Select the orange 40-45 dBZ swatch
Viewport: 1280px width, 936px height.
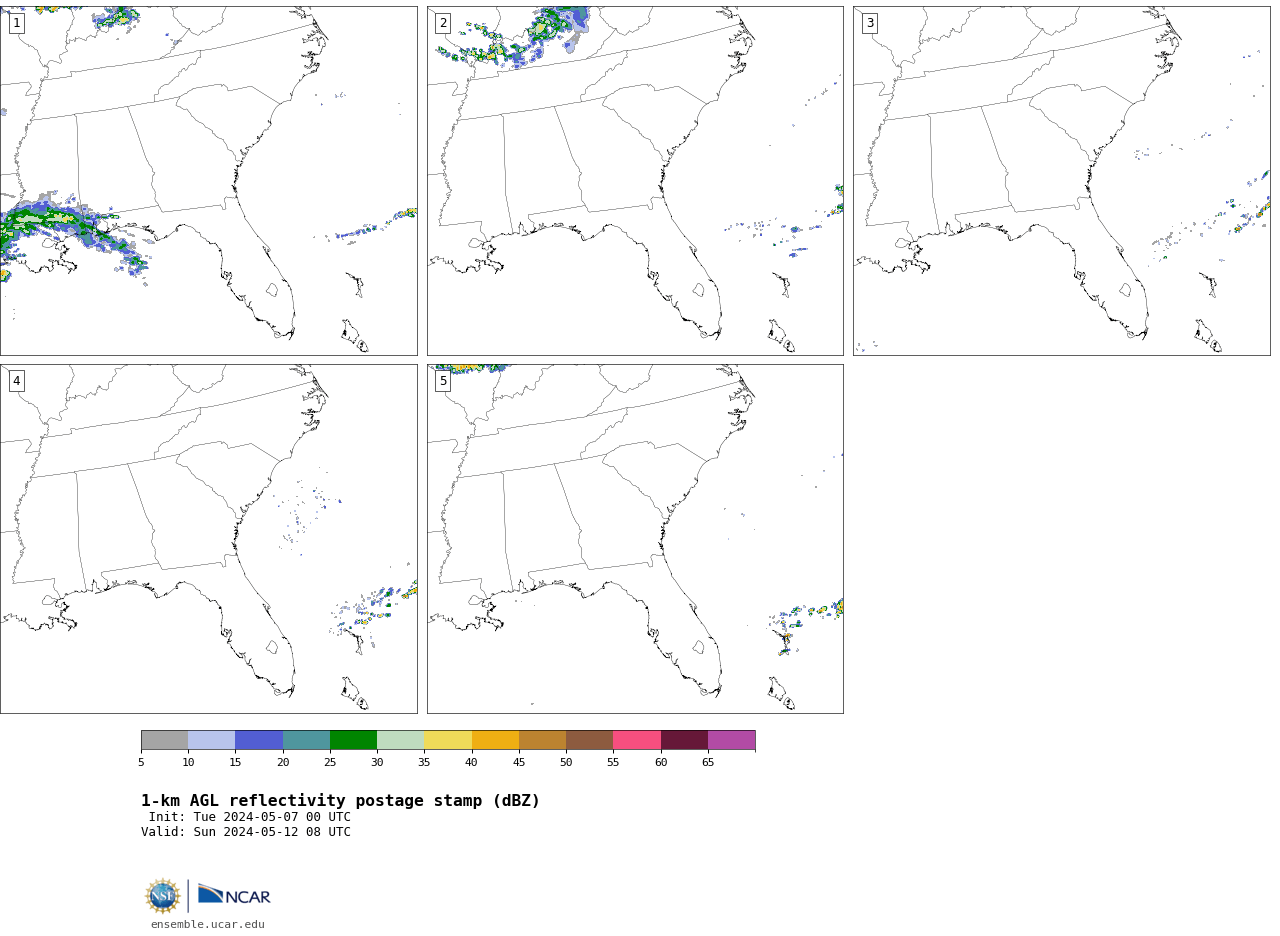(495, 740)
